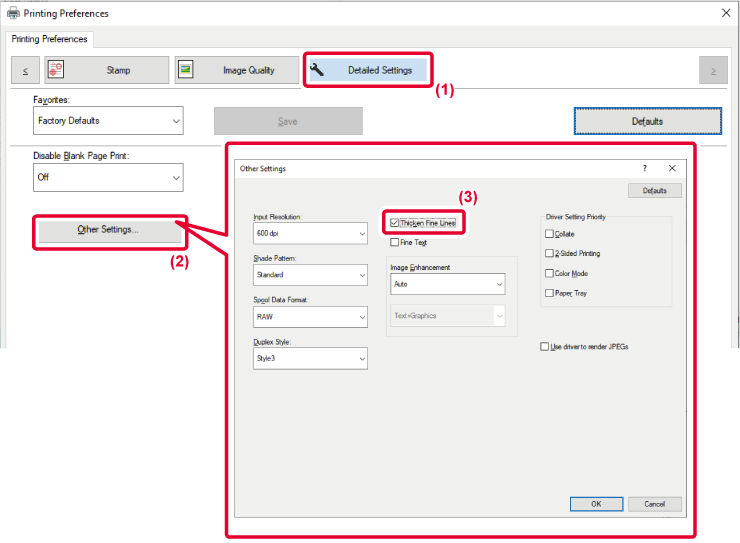The image size is (740, 543).
Task: Close the Other Settings dialog
Action: [672, 169]
